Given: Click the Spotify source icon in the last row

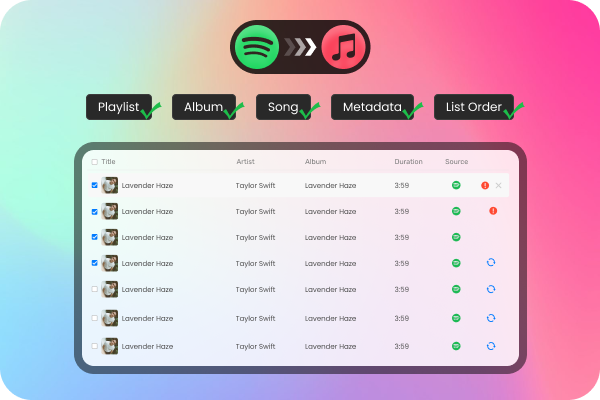Looking at the screenshot, I should [x=456, y=345].
